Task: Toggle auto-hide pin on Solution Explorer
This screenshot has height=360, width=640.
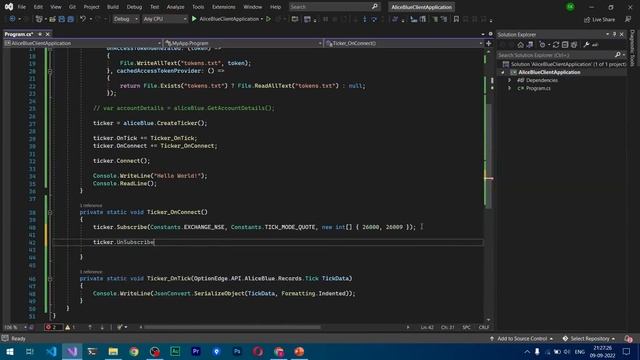Action: 614,35
